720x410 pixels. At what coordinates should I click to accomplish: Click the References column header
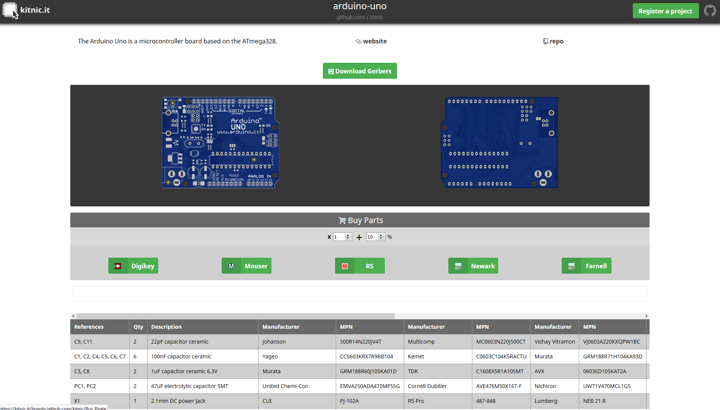tap(100, 327)
